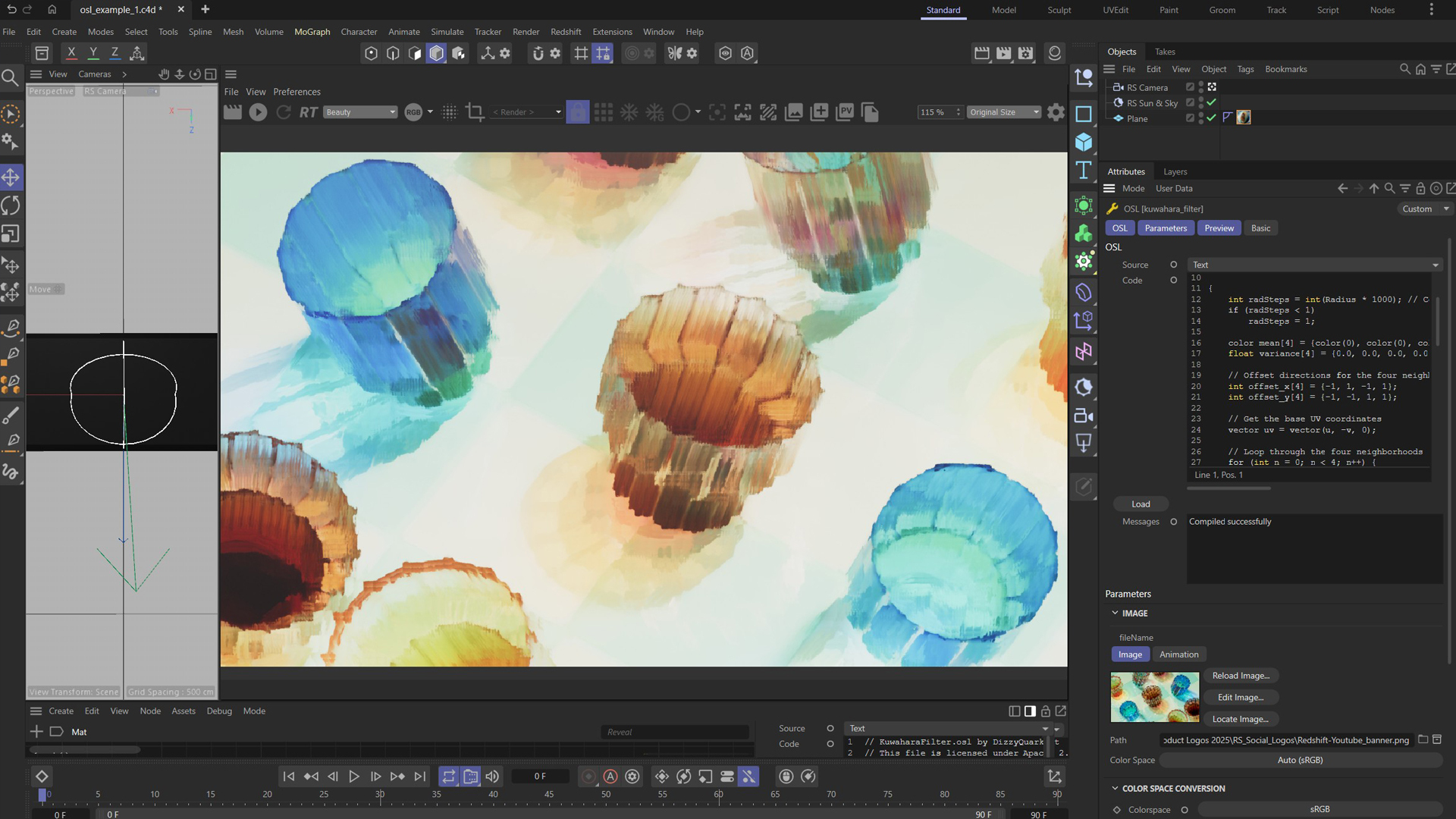The image size is (1456, 819).
Task: Toggle Y axis lock
Action: click(93, 53)
